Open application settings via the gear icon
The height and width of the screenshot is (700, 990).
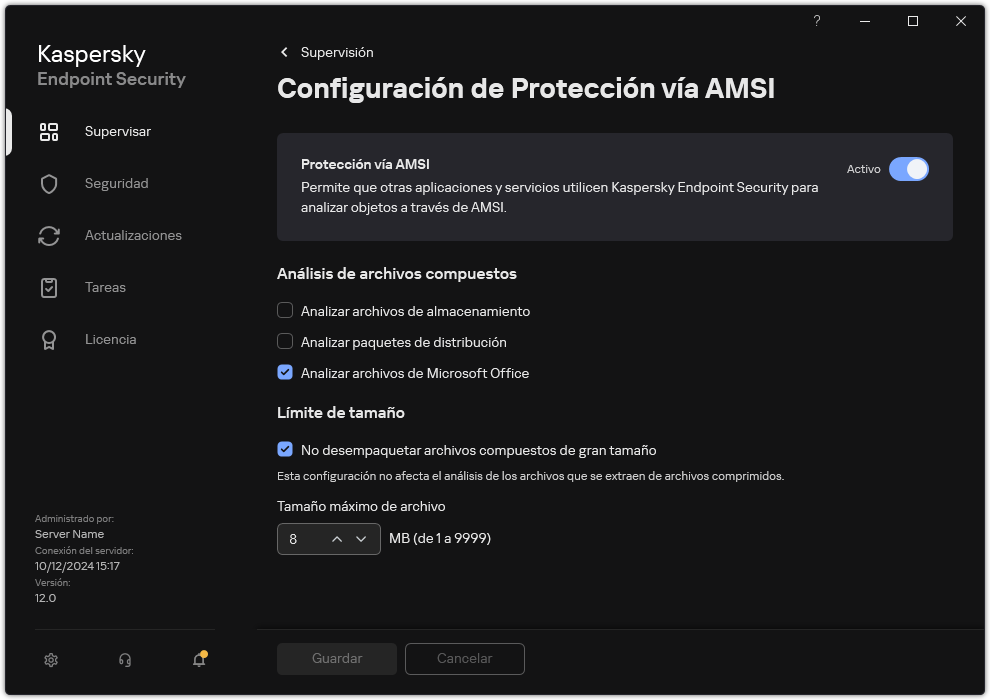(50, 660)
